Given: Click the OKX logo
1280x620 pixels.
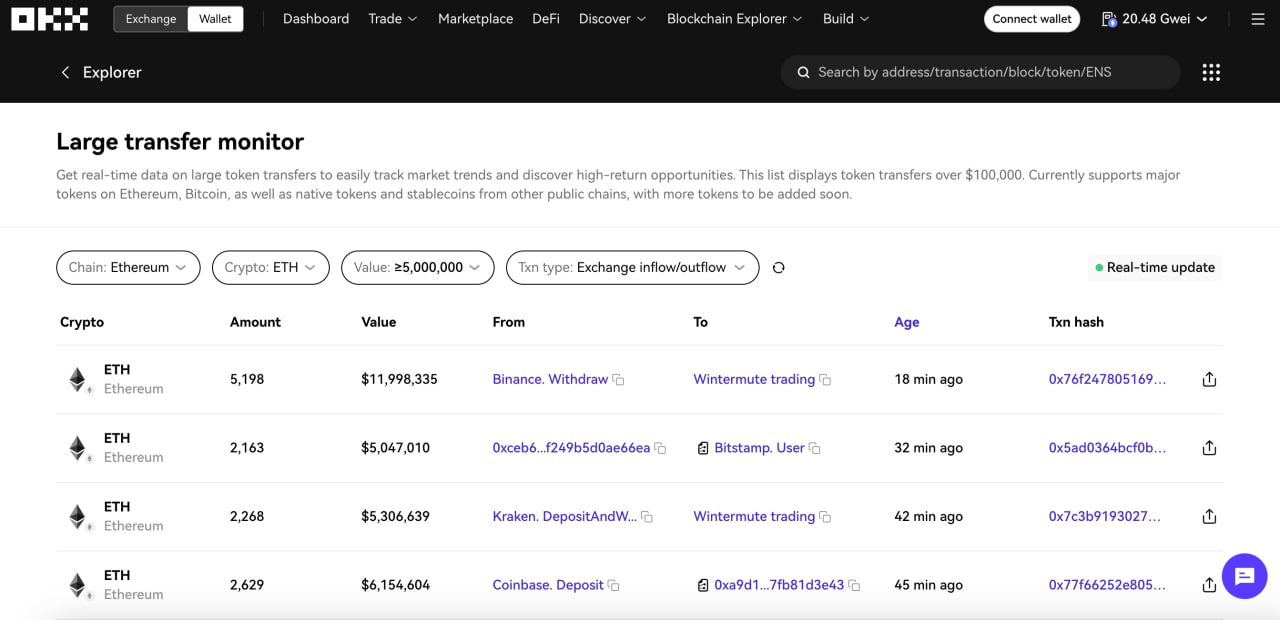Looking at the screenshot, I should [x=50, y=19].
